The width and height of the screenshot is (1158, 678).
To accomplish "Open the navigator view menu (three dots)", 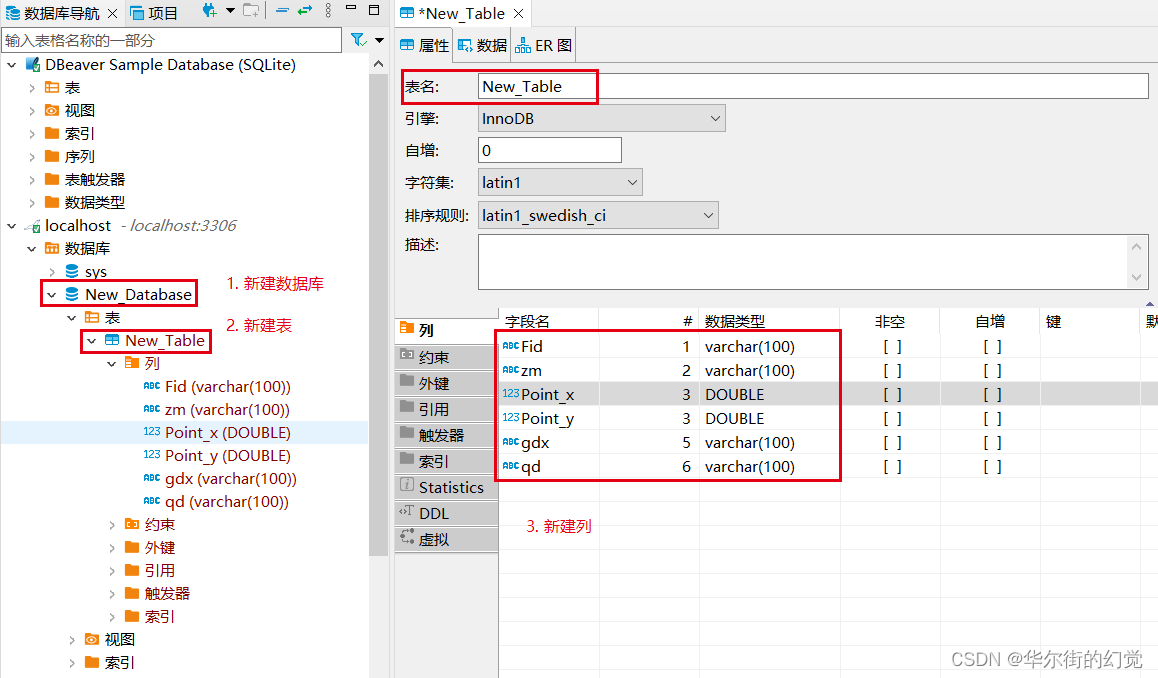I will [x=328, y=11].
